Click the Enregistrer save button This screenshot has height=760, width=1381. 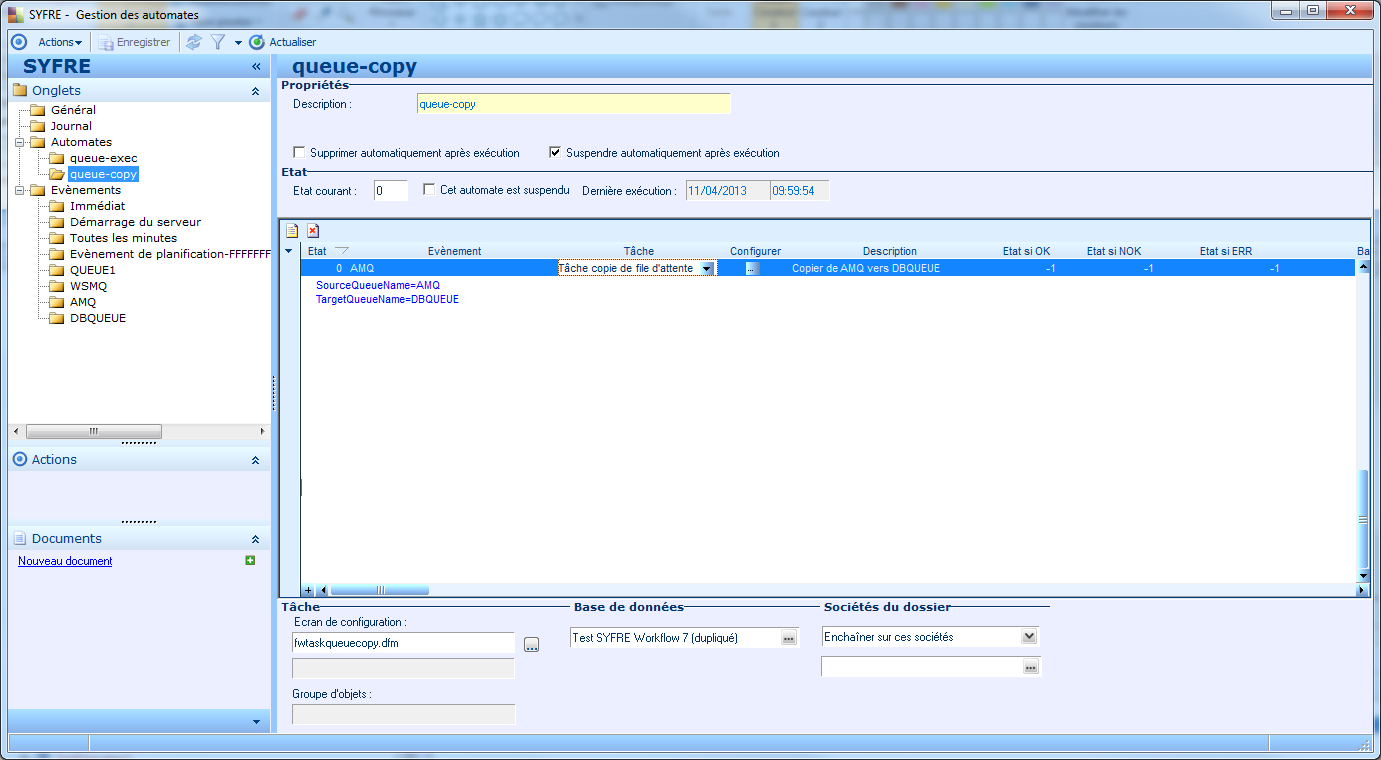(134, 42)
